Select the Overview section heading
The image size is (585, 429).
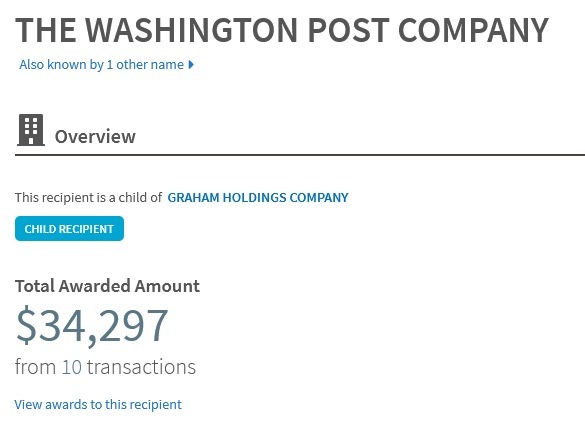(95, 136)
